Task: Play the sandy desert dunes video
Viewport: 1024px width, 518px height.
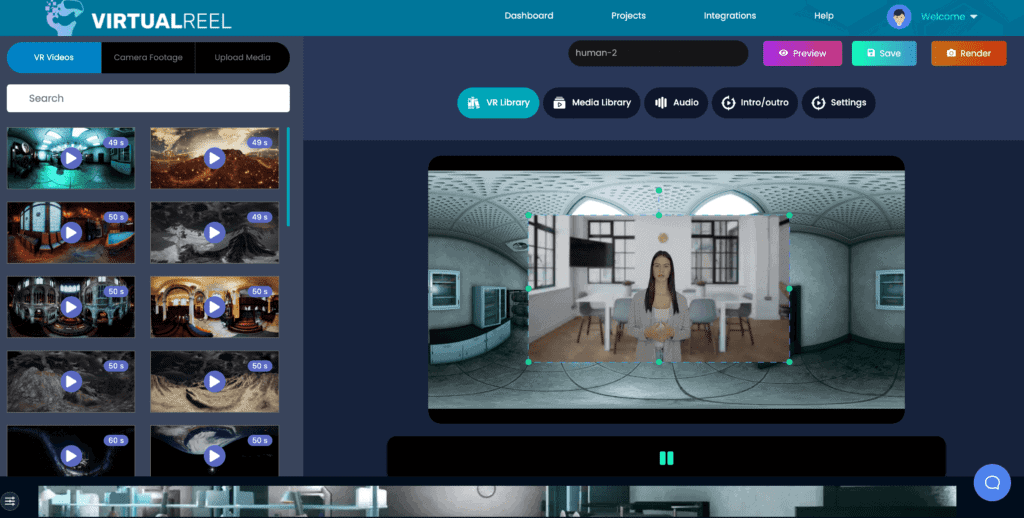Action: click(x=214, y=381)
